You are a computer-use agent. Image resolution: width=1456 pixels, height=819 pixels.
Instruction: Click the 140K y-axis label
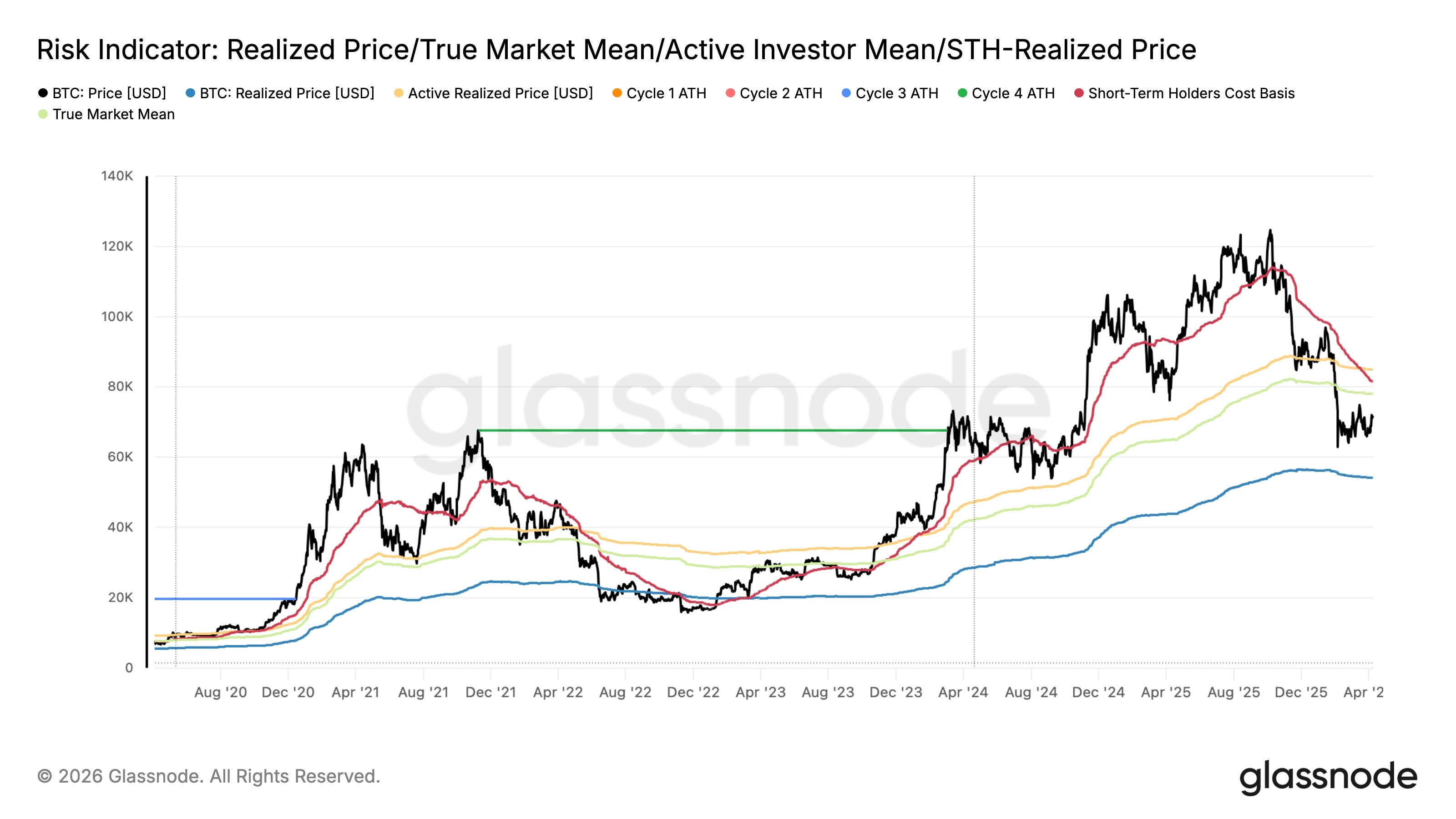tap(117, 176)
